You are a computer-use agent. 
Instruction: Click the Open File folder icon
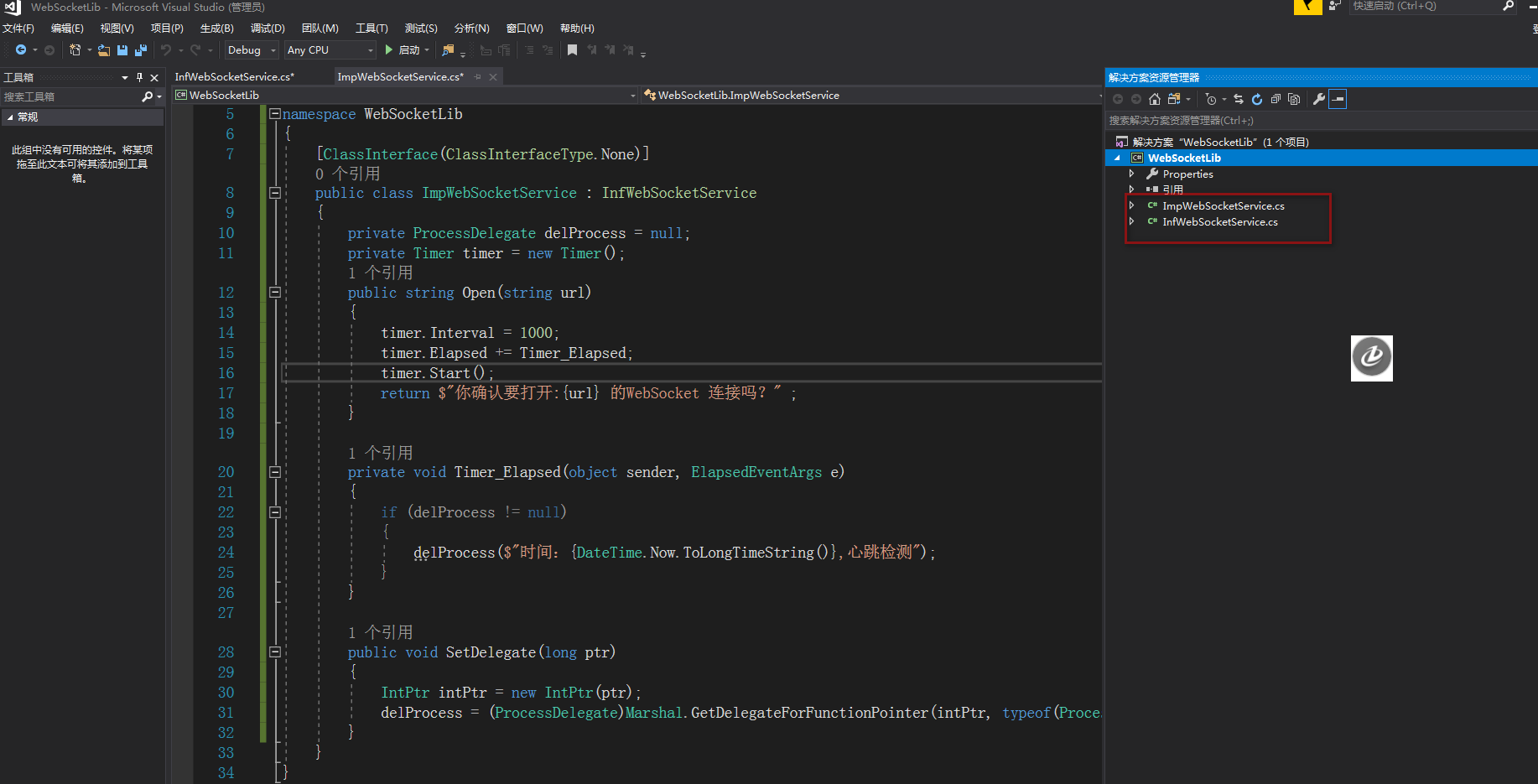pyautogui.click(x=104, y=50)
